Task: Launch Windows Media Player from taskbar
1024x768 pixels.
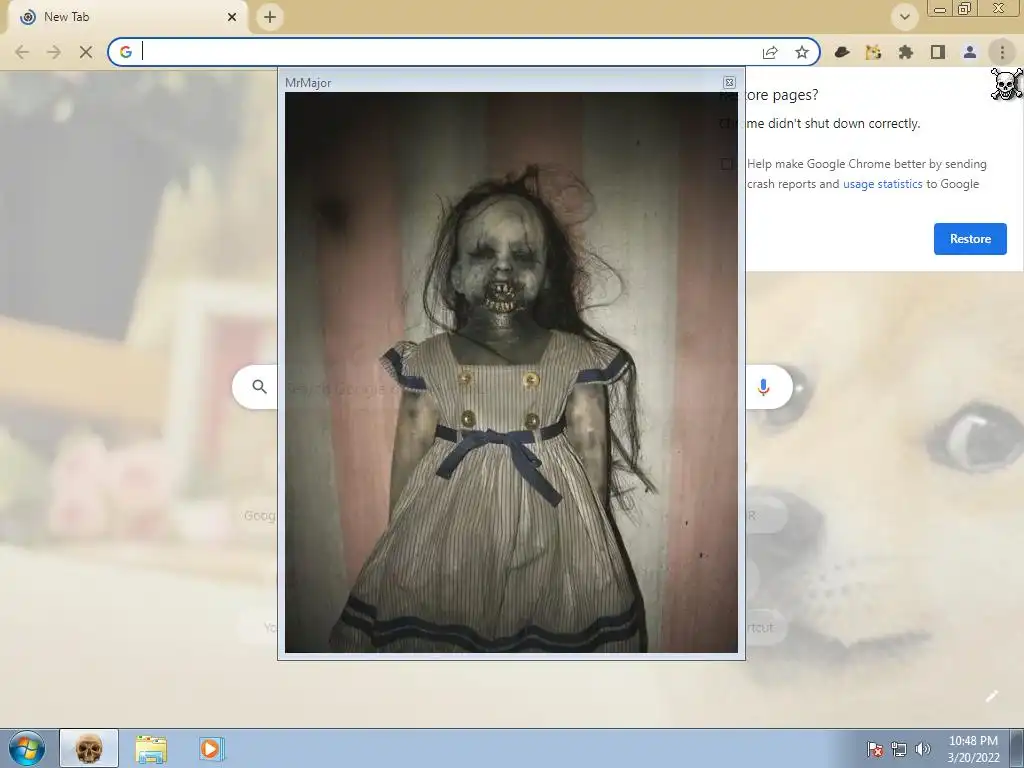Action: pos(212,748)
